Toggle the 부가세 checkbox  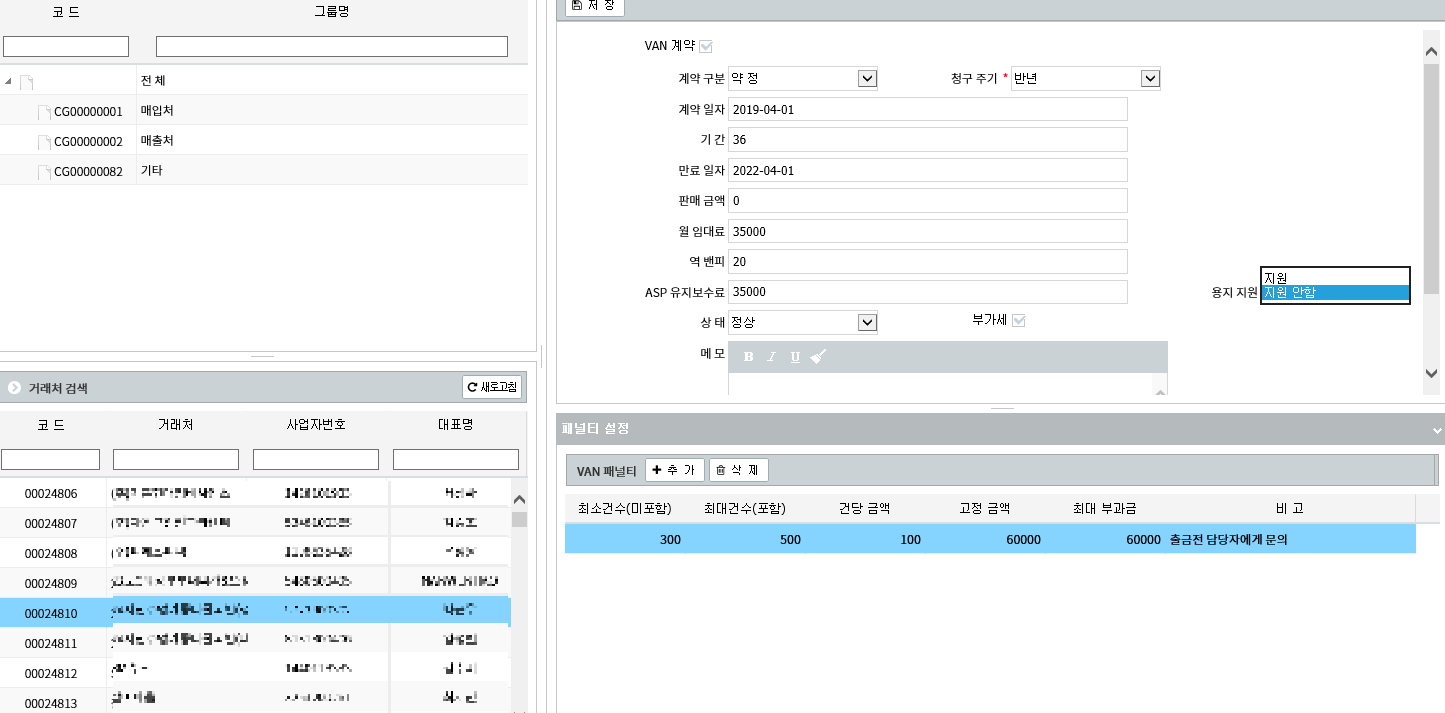[1019, 320]
